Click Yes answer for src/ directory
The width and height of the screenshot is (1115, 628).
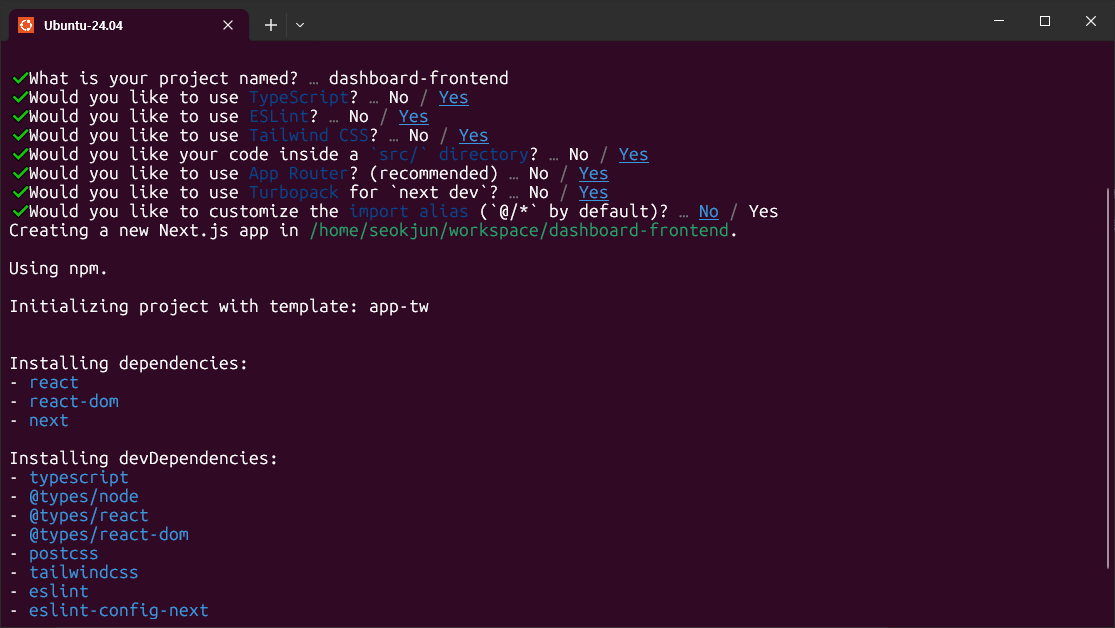(x=634, y=154)
